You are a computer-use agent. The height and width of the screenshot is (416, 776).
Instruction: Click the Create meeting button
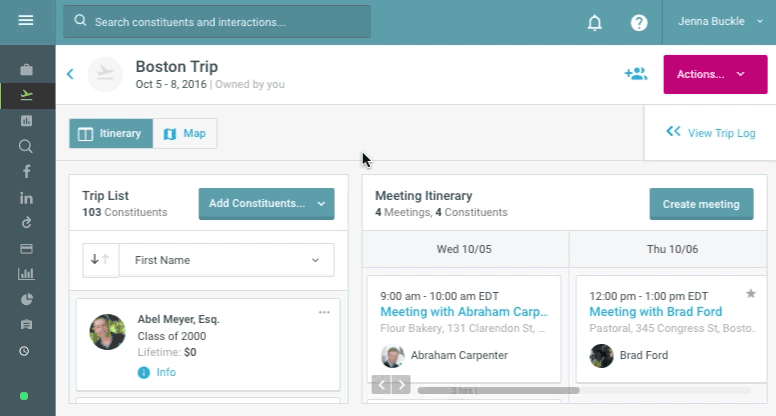click(700, 204)
